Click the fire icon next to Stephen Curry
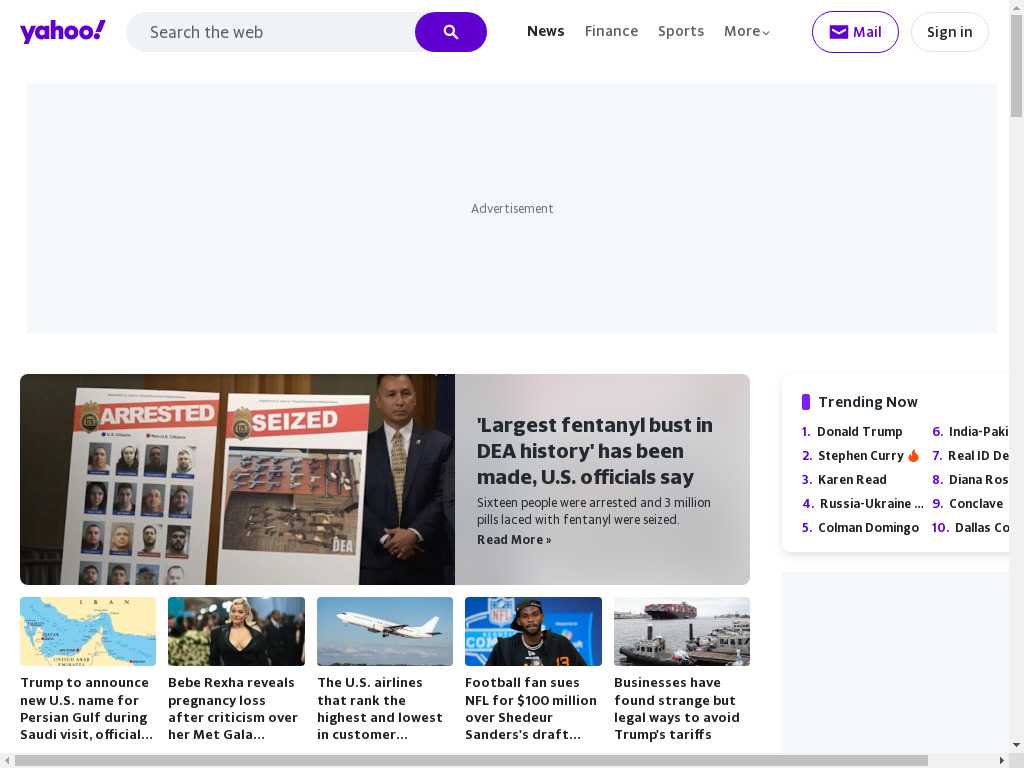The width and height of the screenshot is (1024, 768). tap(914, 455)
